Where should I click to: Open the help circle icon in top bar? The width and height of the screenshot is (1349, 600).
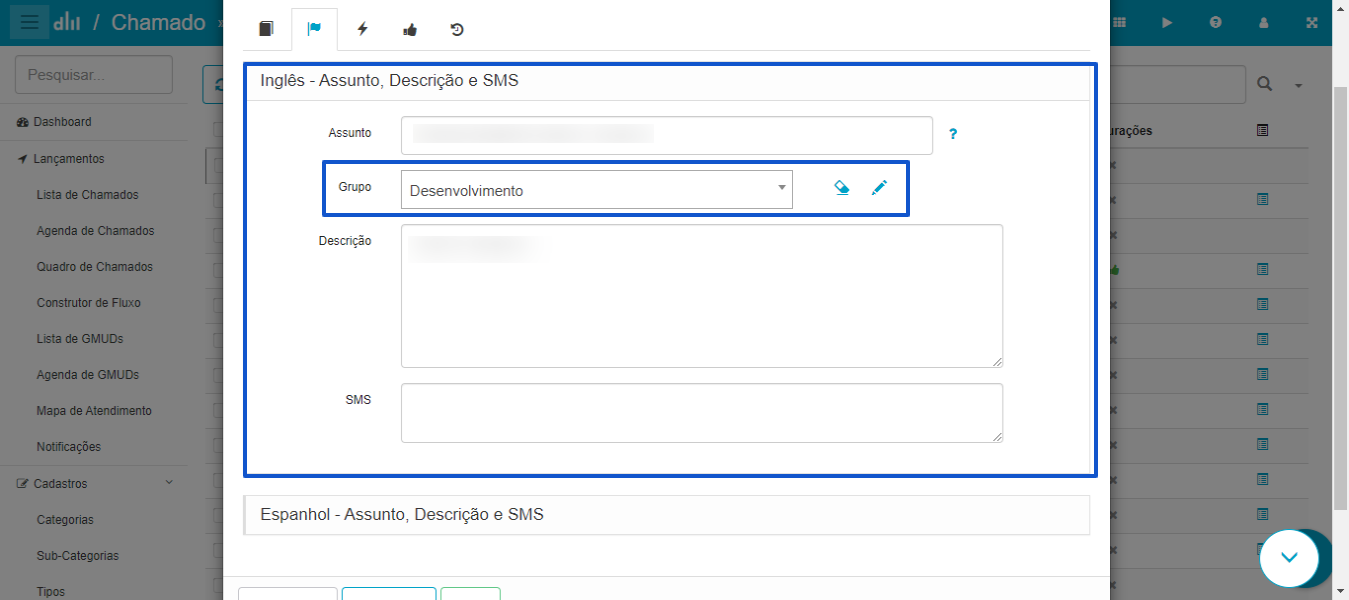1215,22
